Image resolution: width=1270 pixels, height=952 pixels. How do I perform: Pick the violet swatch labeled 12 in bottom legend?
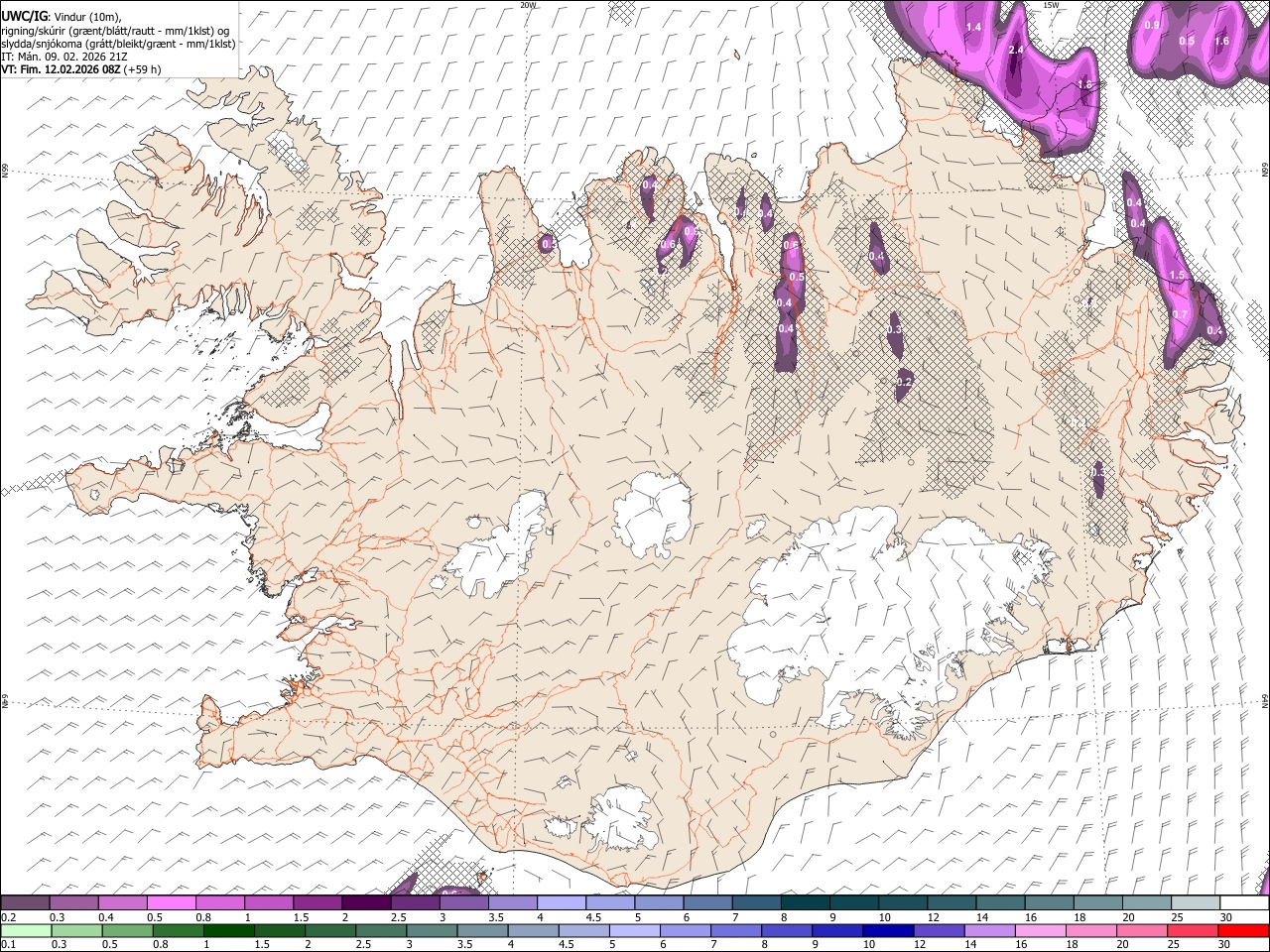tap(938, 931)
